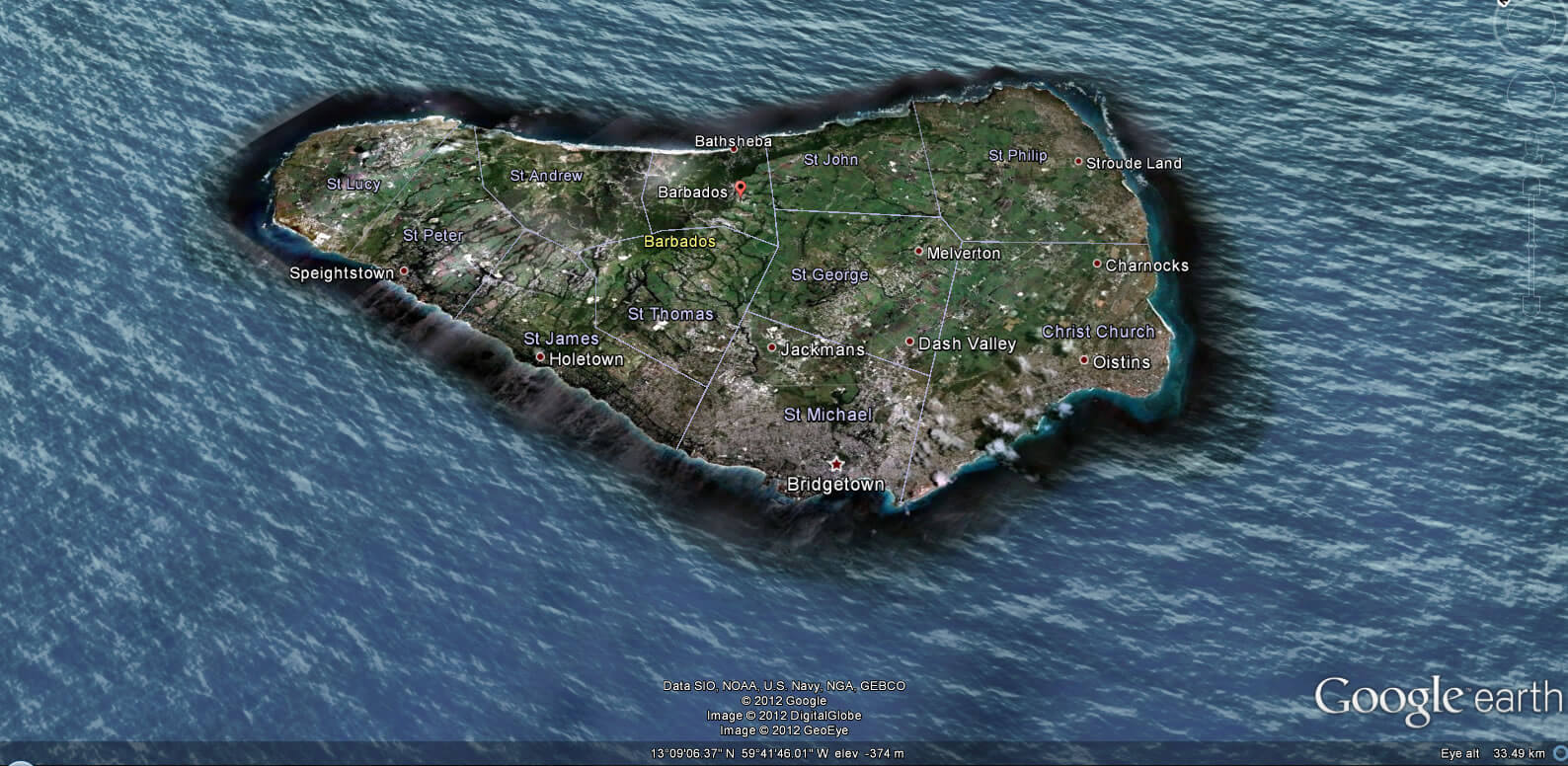The height and width of the screenshot is (766, 1568).
Task: Click the Speightstown town dot
Action: (404, 271)
